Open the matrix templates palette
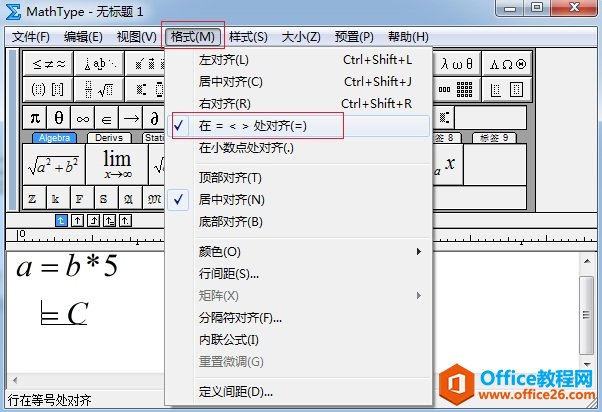602x412 pixels. pos(456,89)
